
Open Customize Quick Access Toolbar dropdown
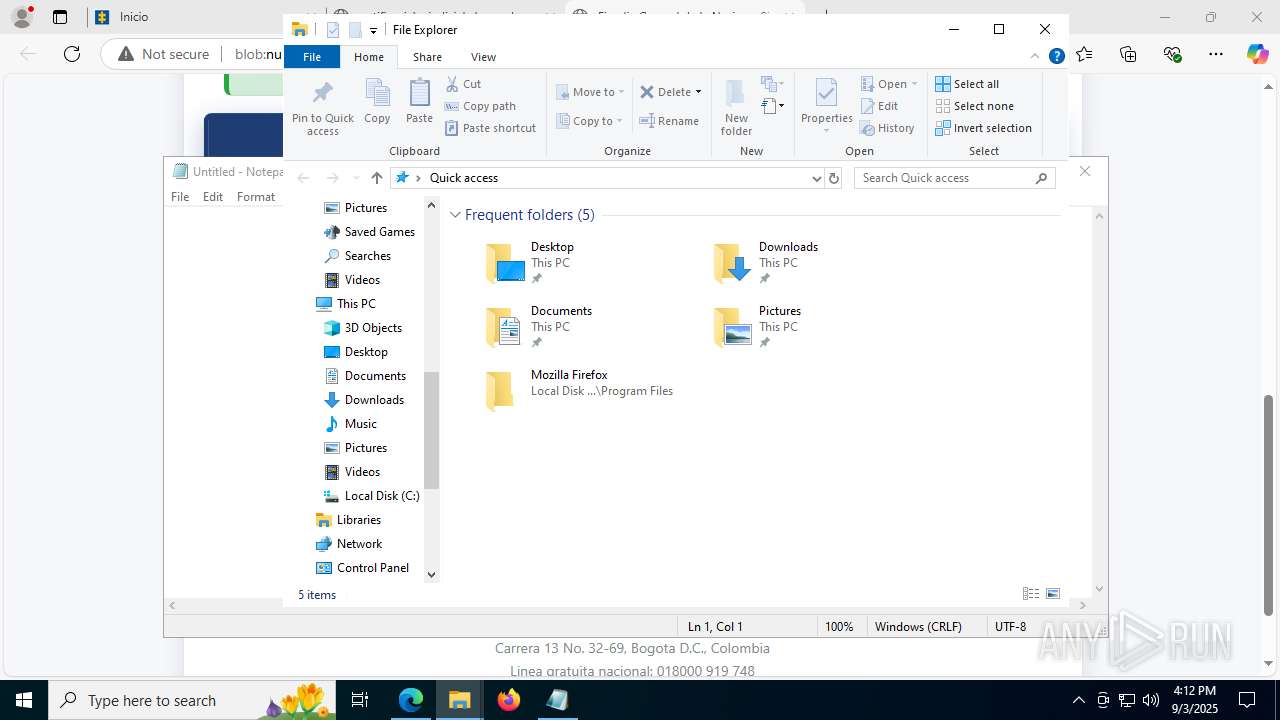pos(373,30)
